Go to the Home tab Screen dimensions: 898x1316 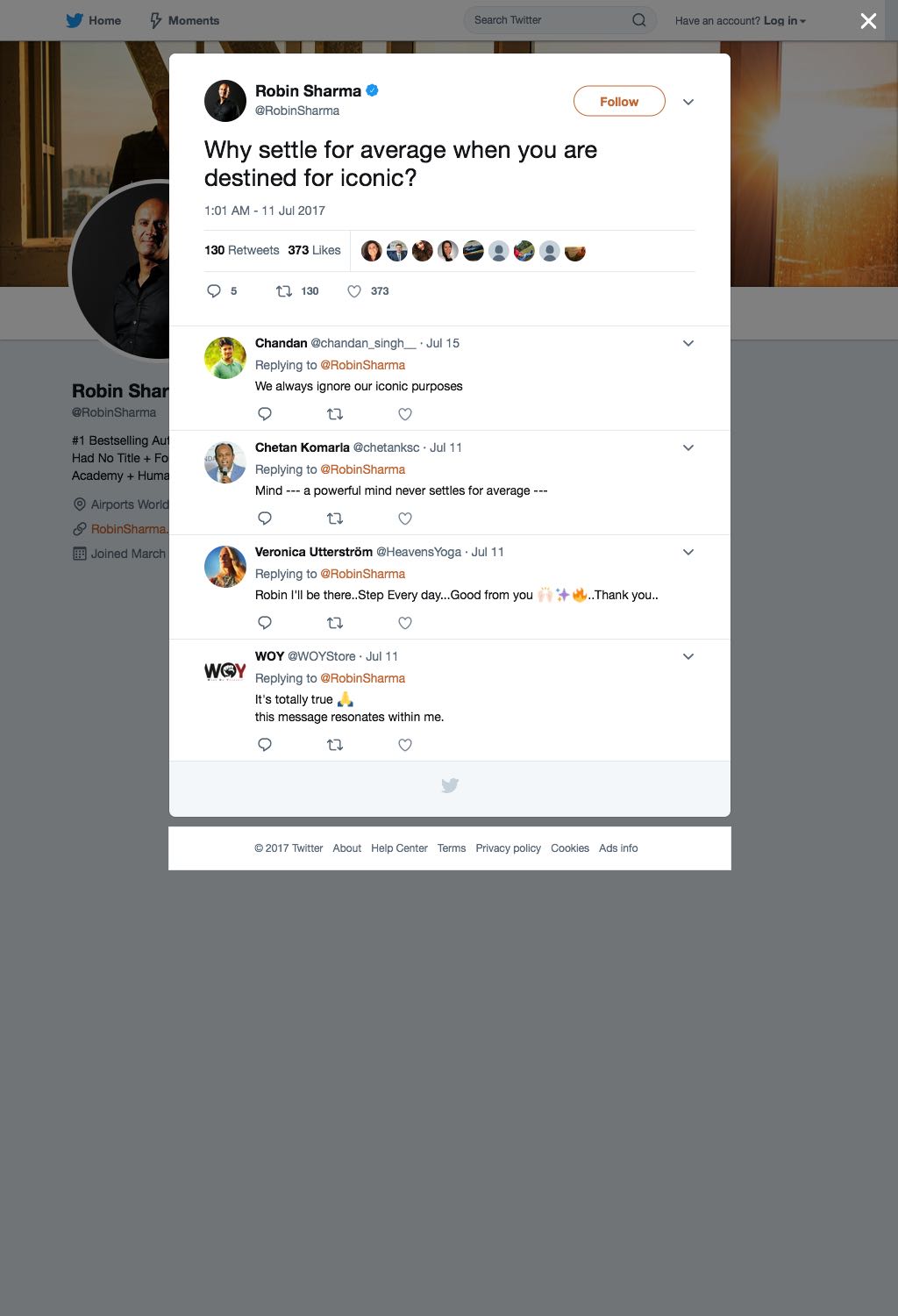[x=94, y=20]
